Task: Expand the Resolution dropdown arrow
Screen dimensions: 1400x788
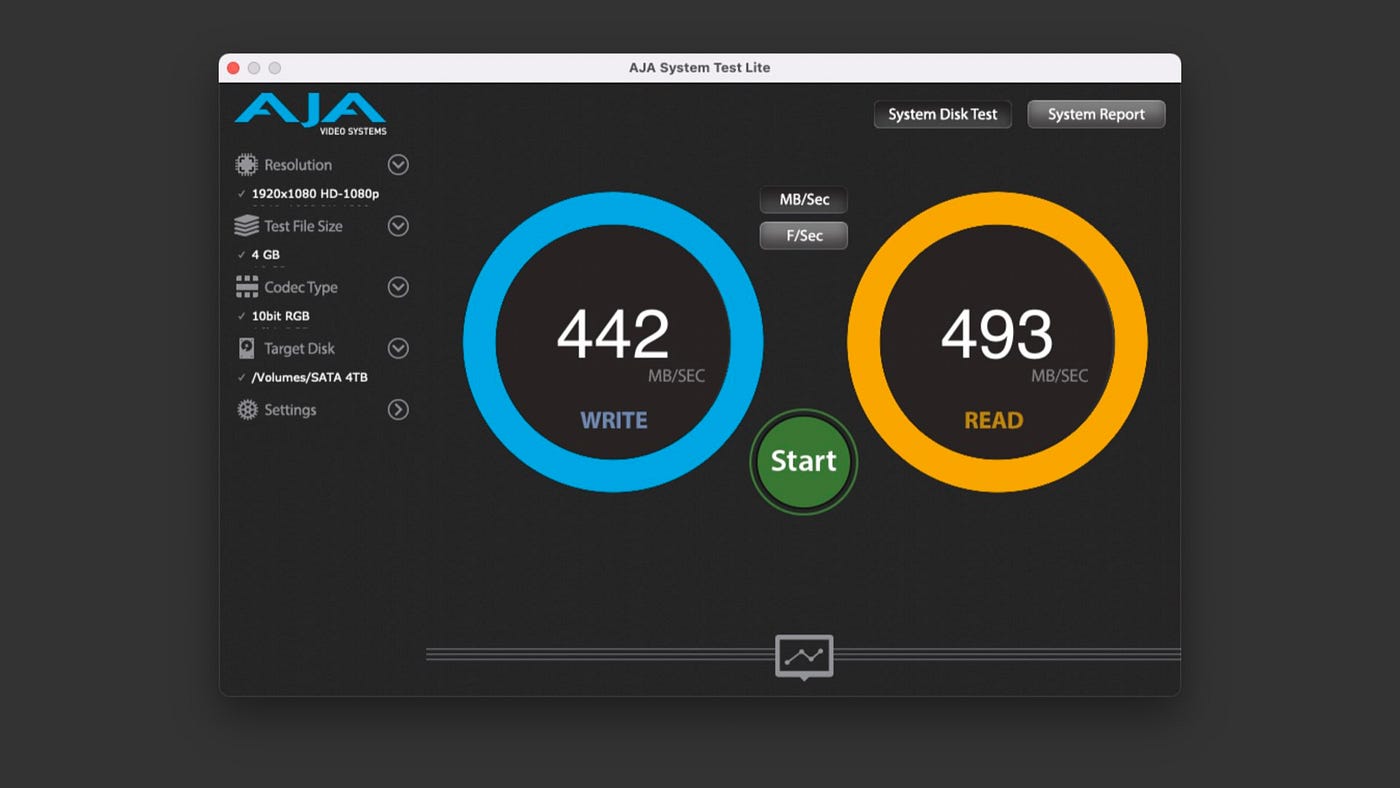Action: [x=398, y=165]
